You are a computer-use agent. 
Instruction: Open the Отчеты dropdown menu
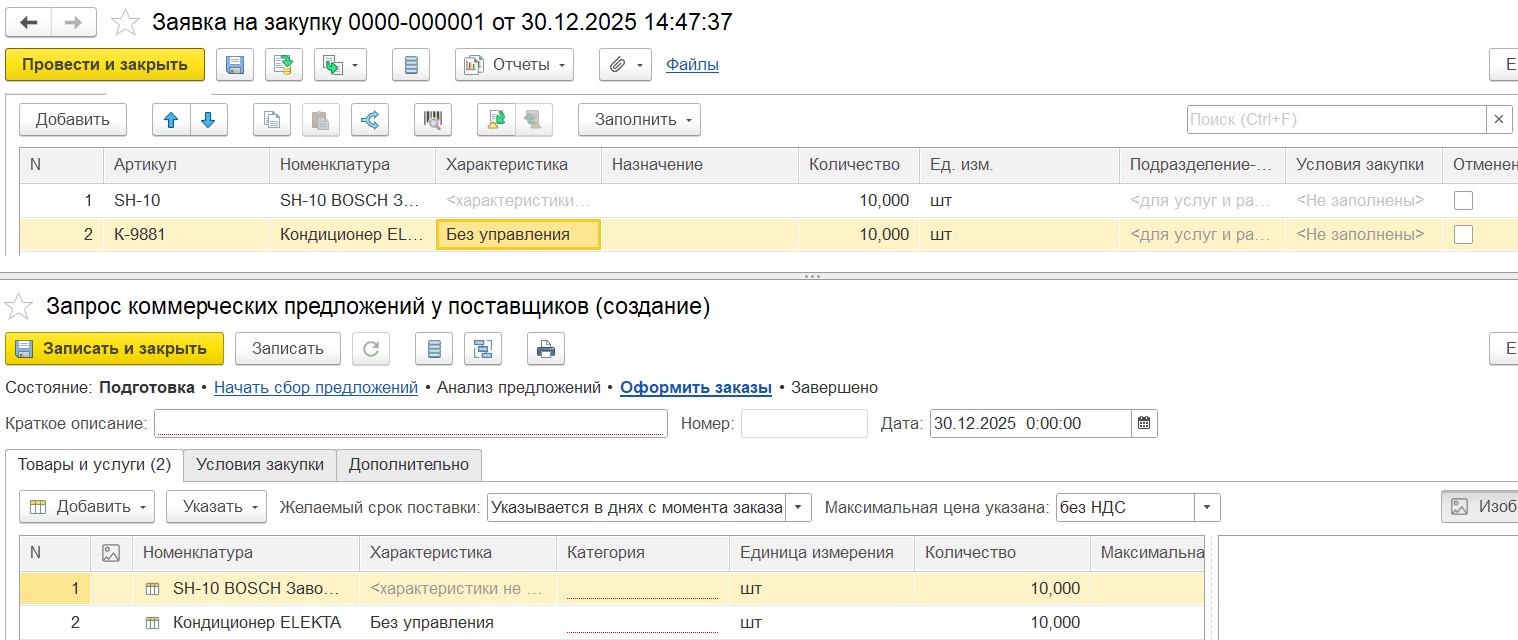click(x=514, y=65)
